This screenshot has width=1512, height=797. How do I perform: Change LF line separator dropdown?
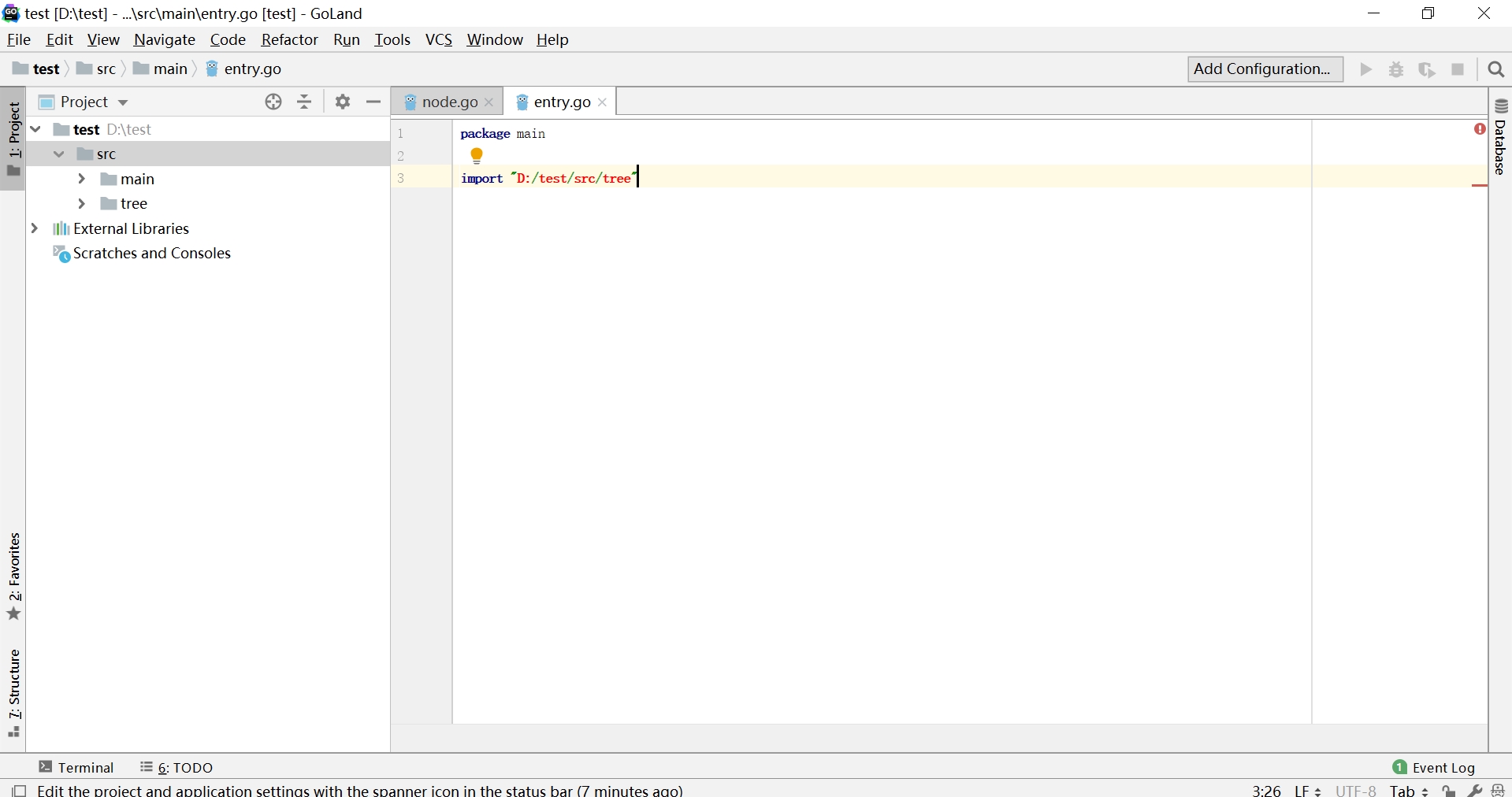coord(1309,791)
